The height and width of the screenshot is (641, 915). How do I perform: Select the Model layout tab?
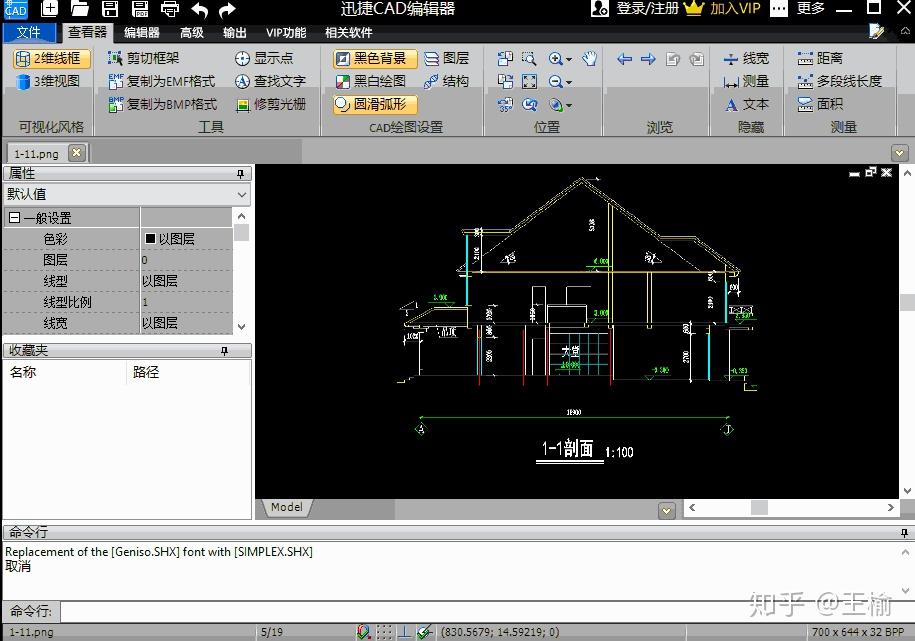pyautogui.click(x=287, y=507)
